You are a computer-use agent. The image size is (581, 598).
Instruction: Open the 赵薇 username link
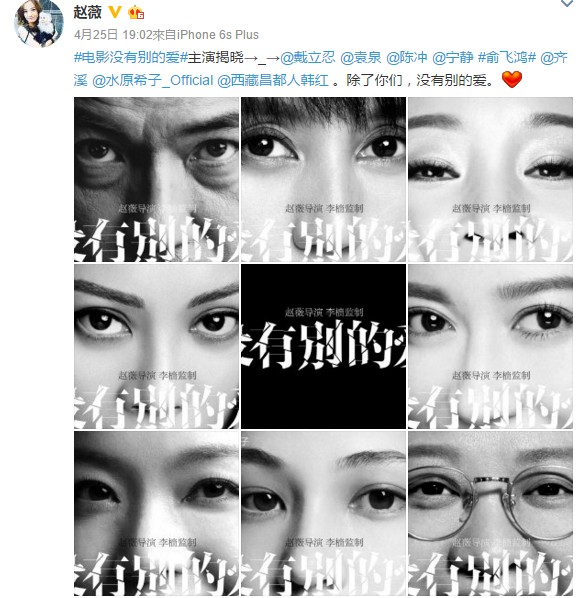coord(87,13)
